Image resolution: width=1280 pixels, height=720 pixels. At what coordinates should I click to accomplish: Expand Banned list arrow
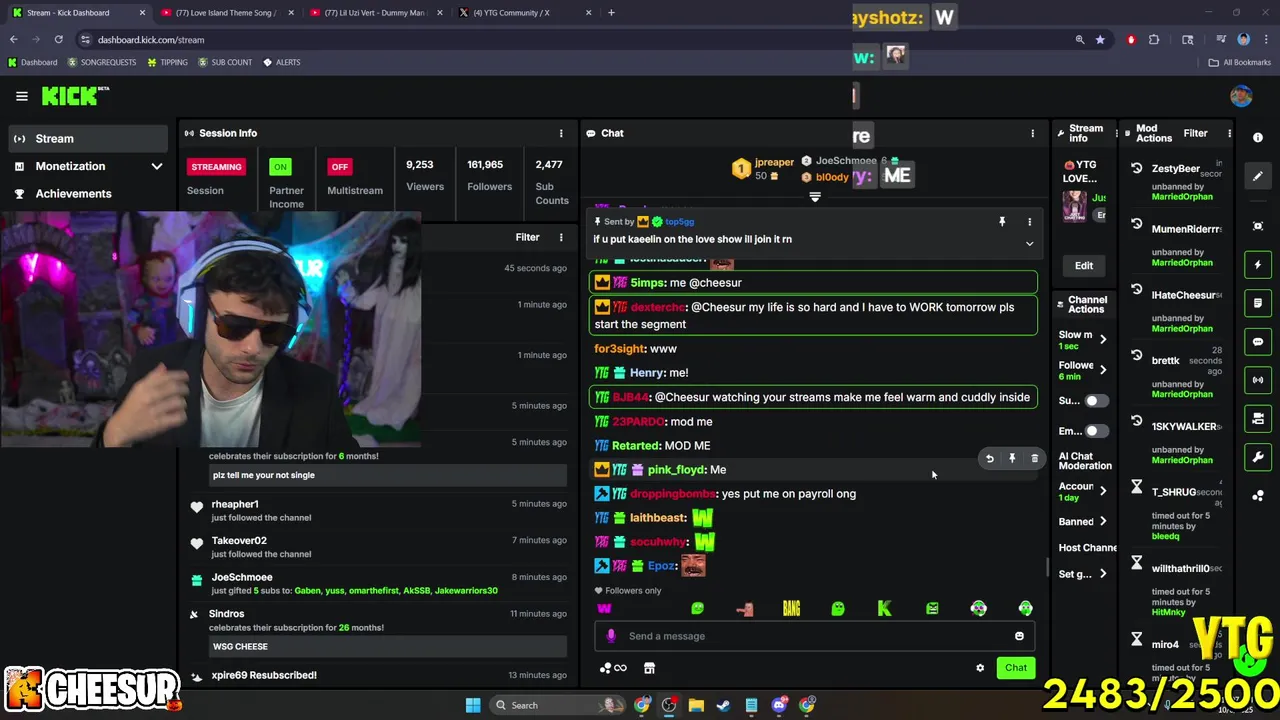coord(1102,521)
